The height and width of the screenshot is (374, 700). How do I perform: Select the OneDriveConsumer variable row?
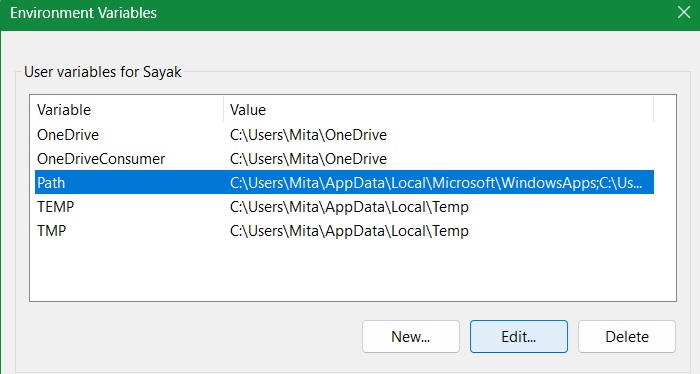pos(344,159)
